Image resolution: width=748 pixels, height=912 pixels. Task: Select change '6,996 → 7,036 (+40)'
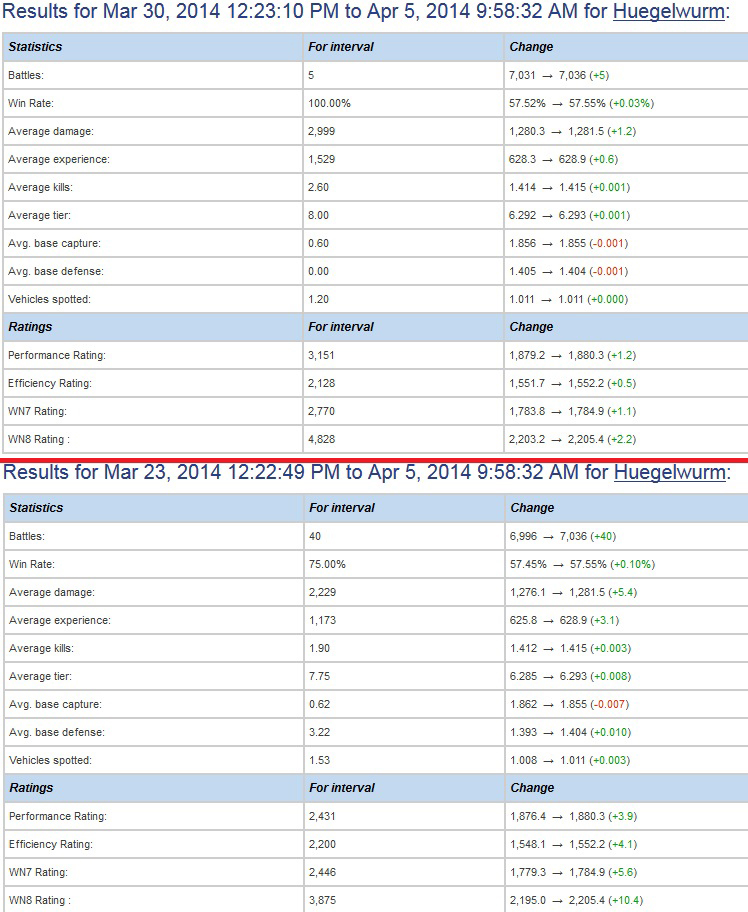click(x=562, y=536)
